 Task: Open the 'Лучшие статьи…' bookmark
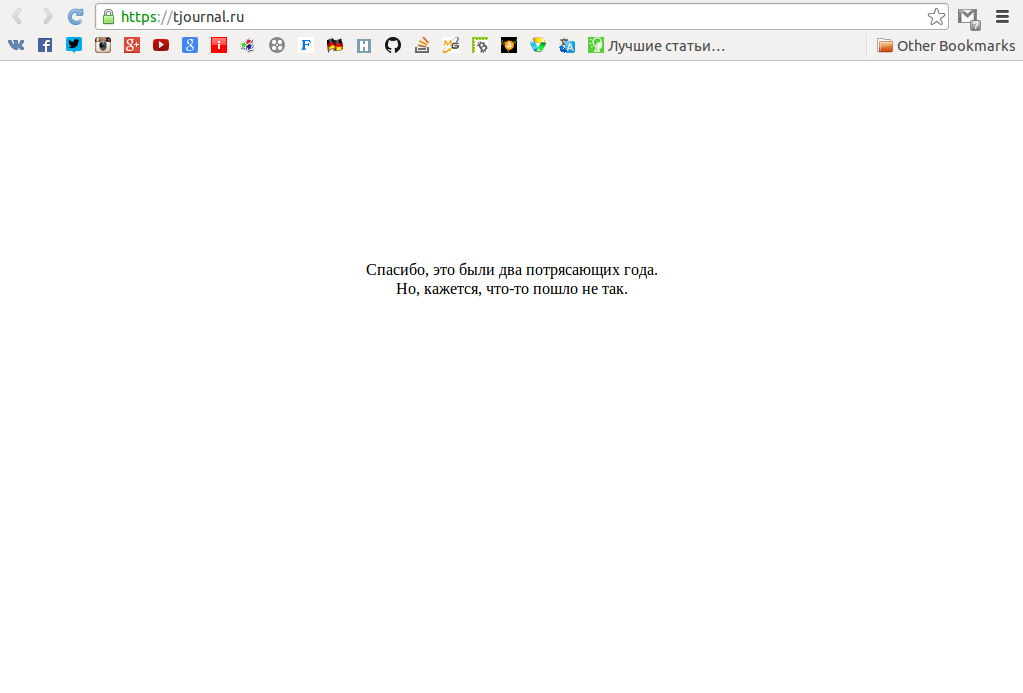[x=656, y=45]
